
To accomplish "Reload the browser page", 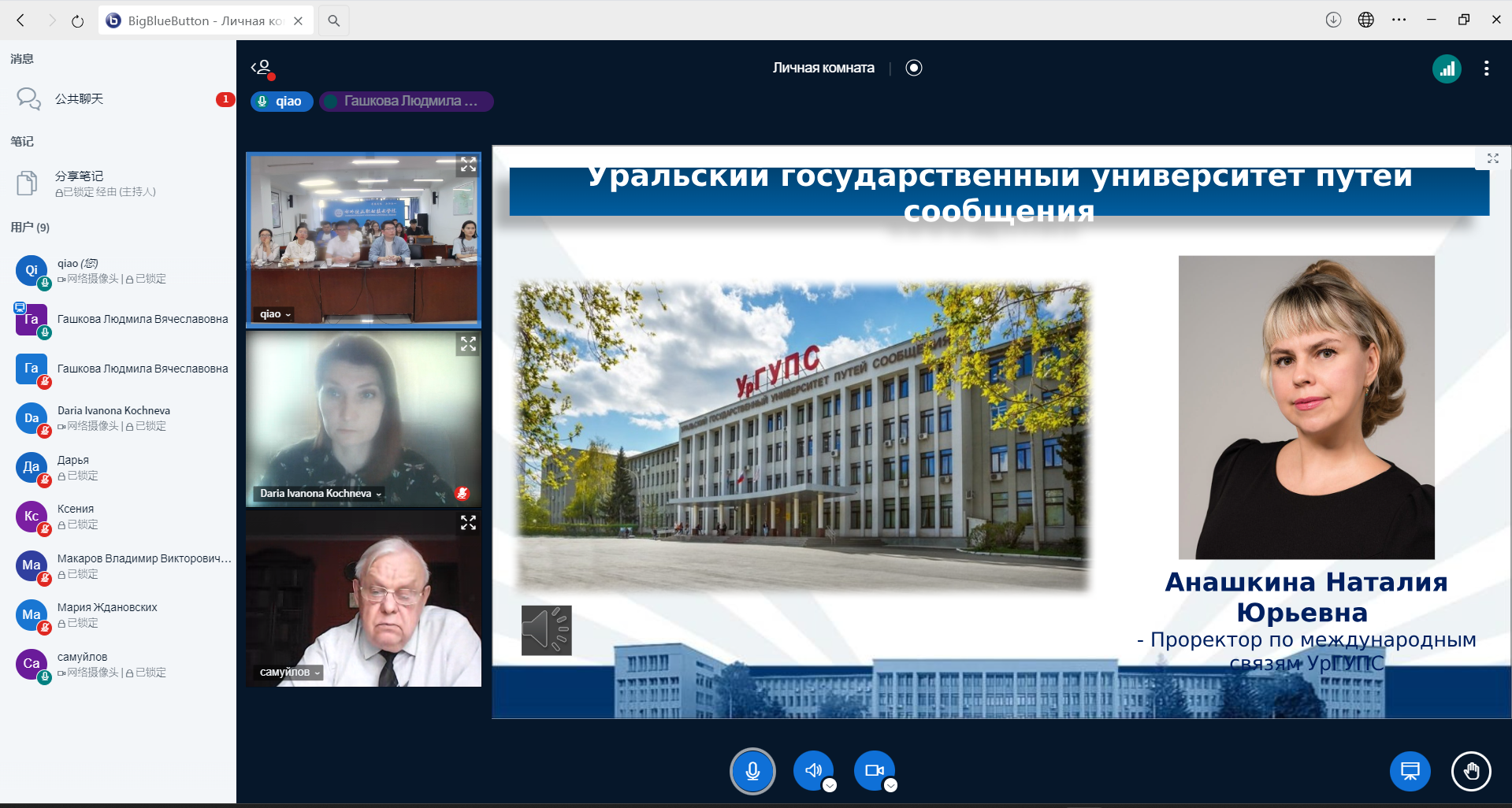I will [77, 20].
